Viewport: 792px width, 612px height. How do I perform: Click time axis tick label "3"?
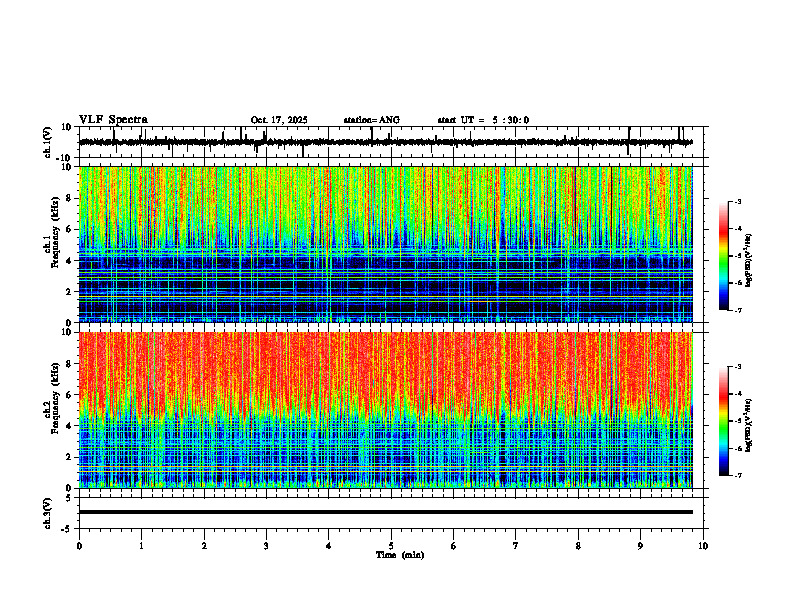[x=266, y=546]
